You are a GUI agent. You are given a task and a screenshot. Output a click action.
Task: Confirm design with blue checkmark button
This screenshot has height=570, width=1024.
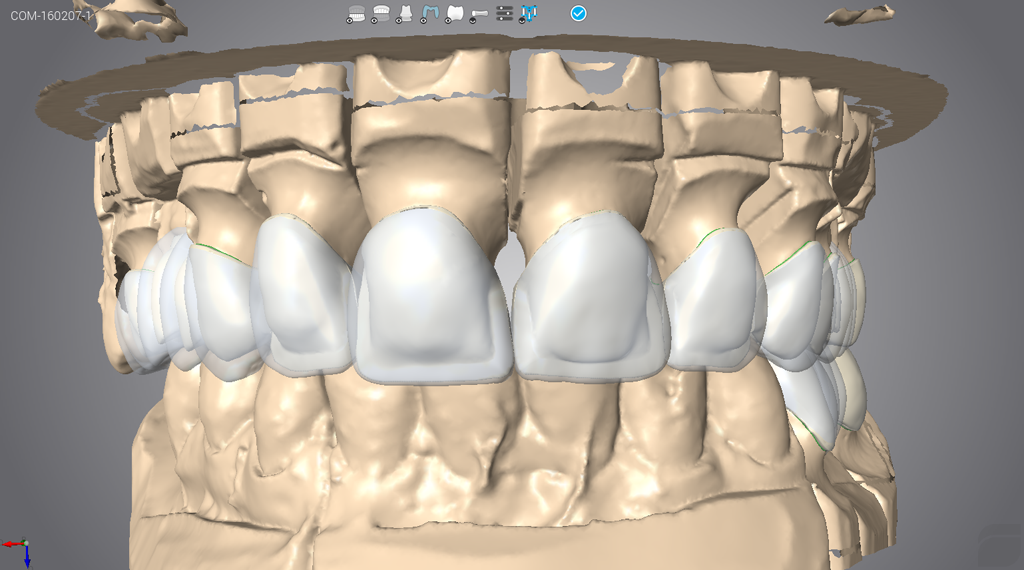pyautogui.click(x=579, y=13)
